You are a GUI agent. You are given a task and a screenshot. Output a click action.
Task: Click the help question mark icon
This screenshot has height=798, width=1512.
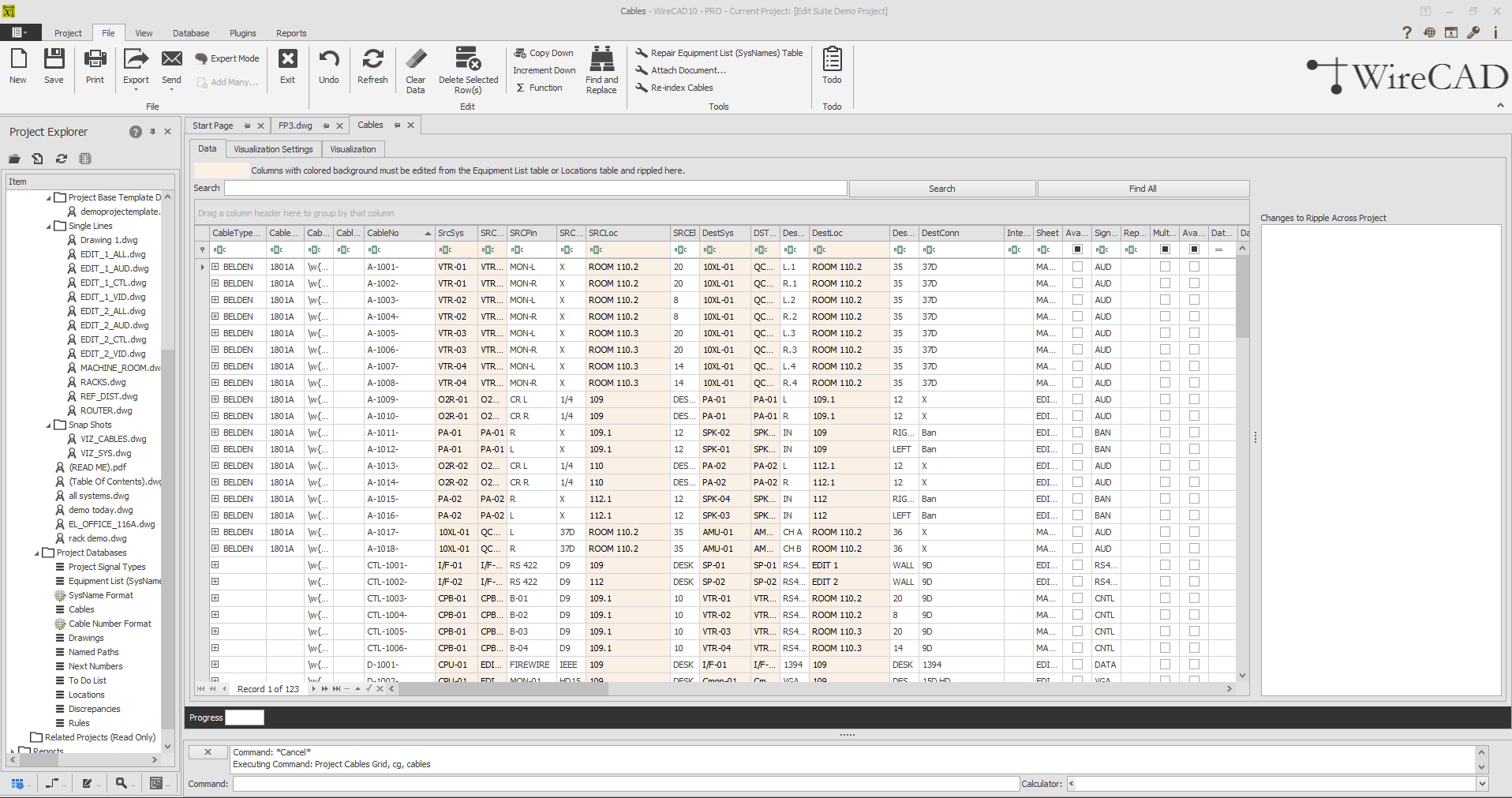(x=1406, y=32)
